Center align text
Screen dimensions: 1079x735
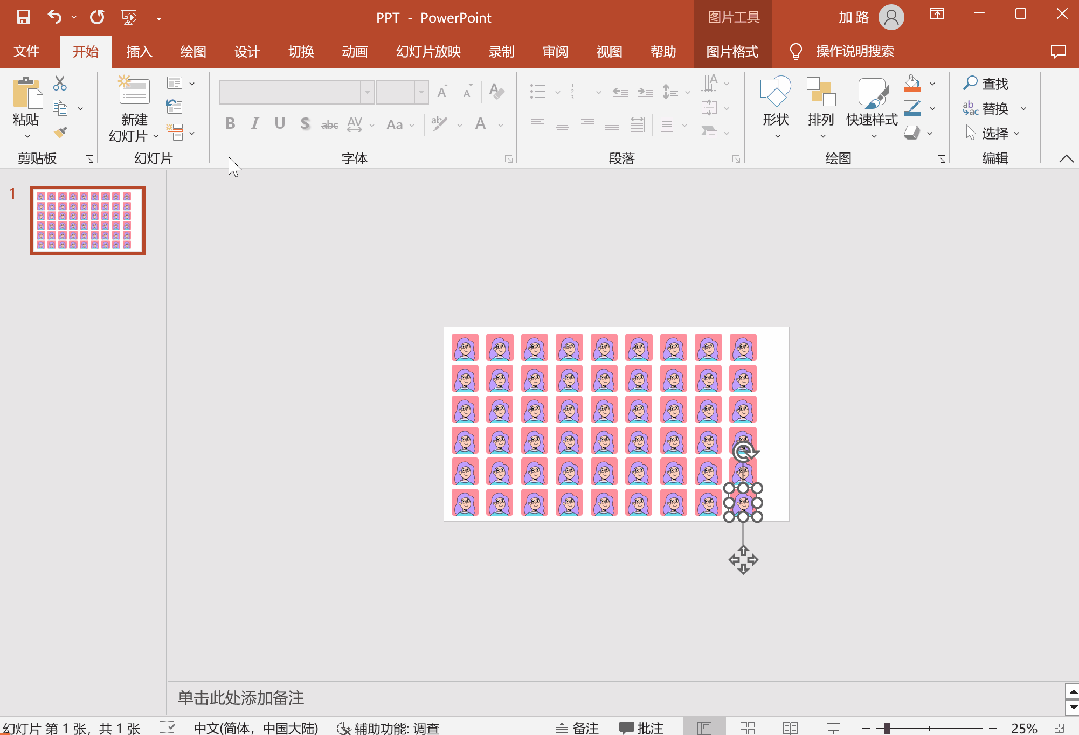(562, 125)
